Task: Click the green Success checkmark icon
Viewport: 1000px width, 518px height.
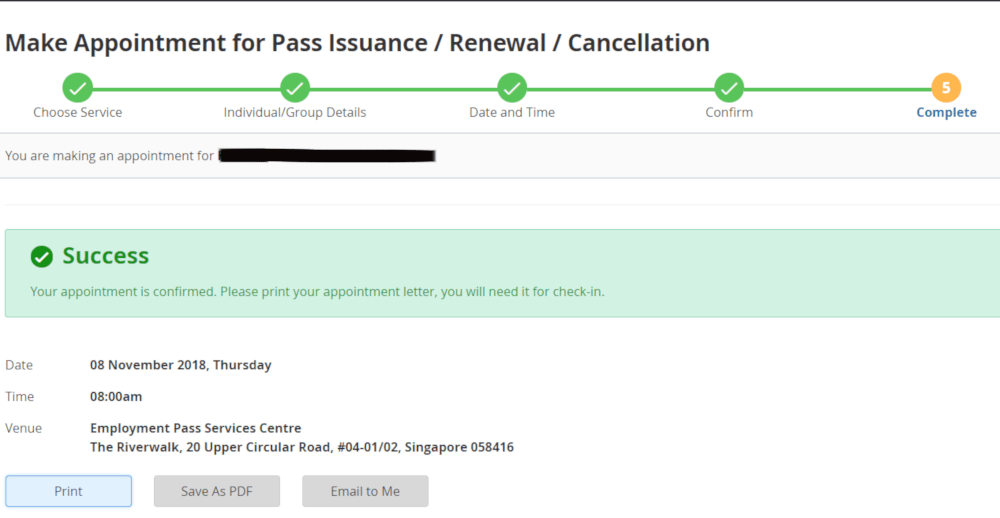Action: tap(41, 257)
